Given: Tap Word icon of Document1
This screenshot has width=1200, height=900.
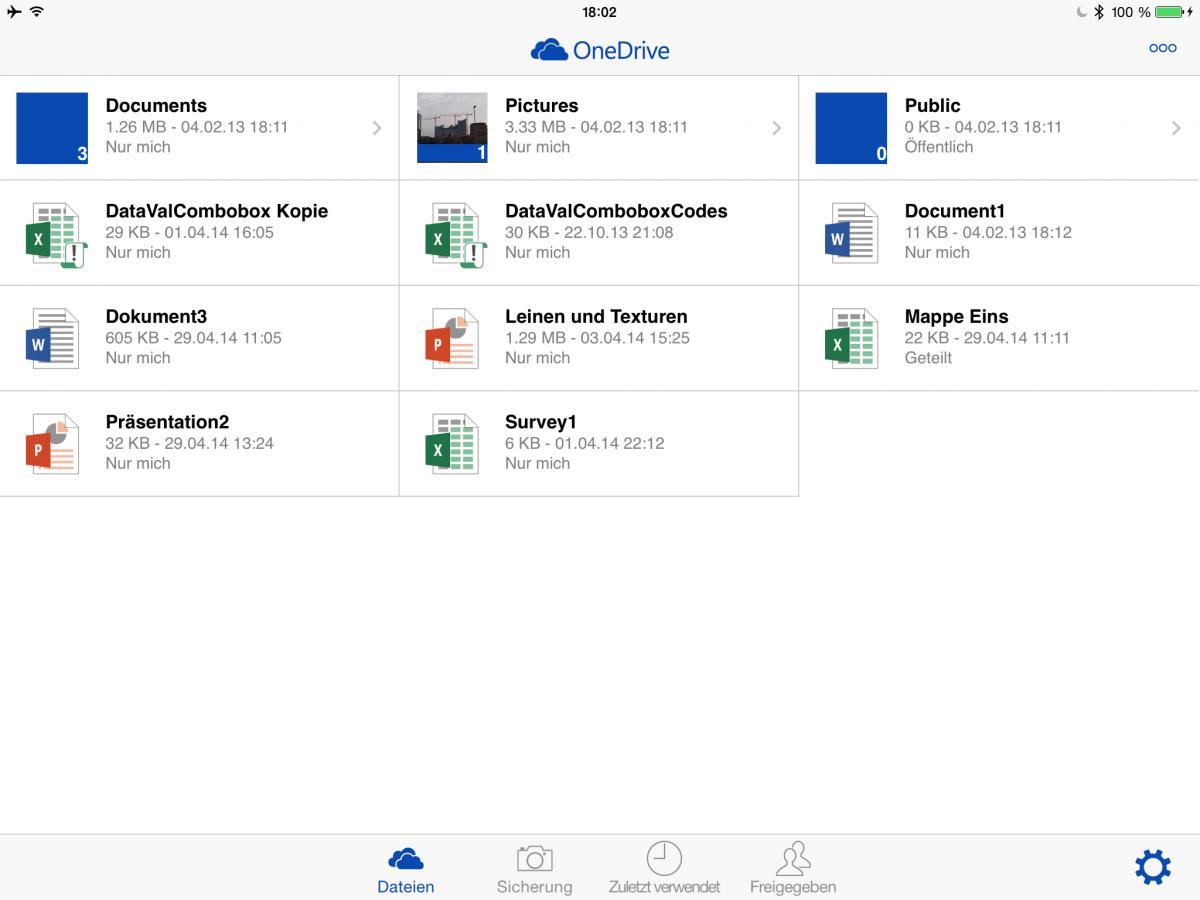Looking at the screenshot, I should [851, 233].
